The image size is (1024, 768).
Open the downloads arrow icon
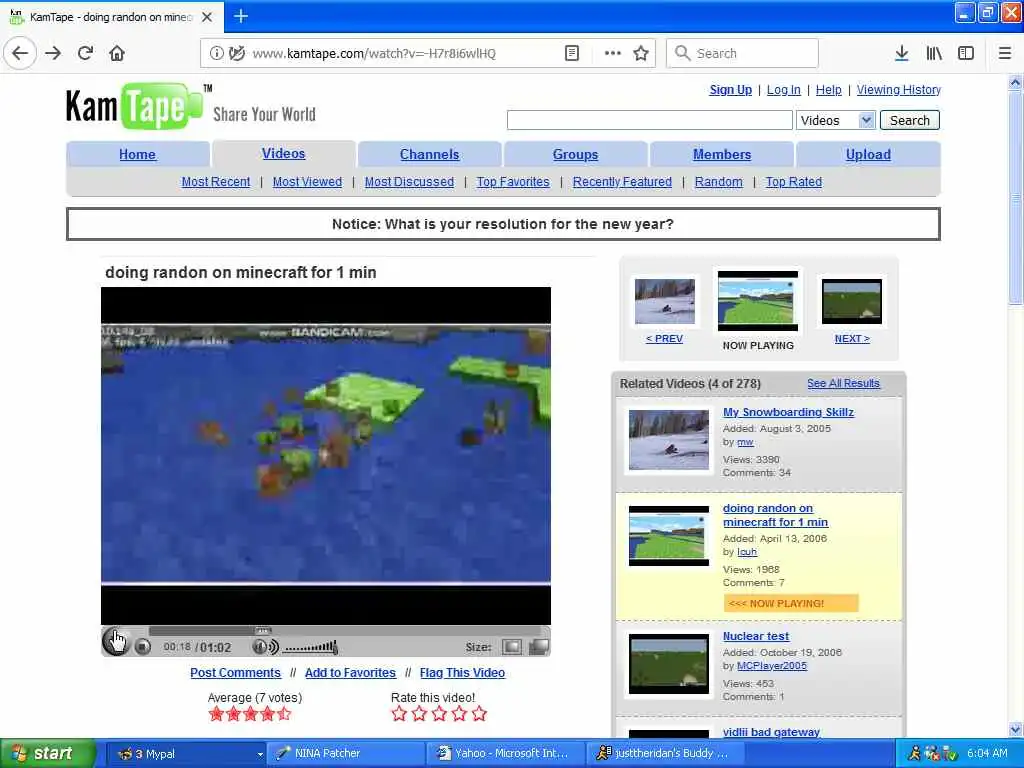[901, 53]
